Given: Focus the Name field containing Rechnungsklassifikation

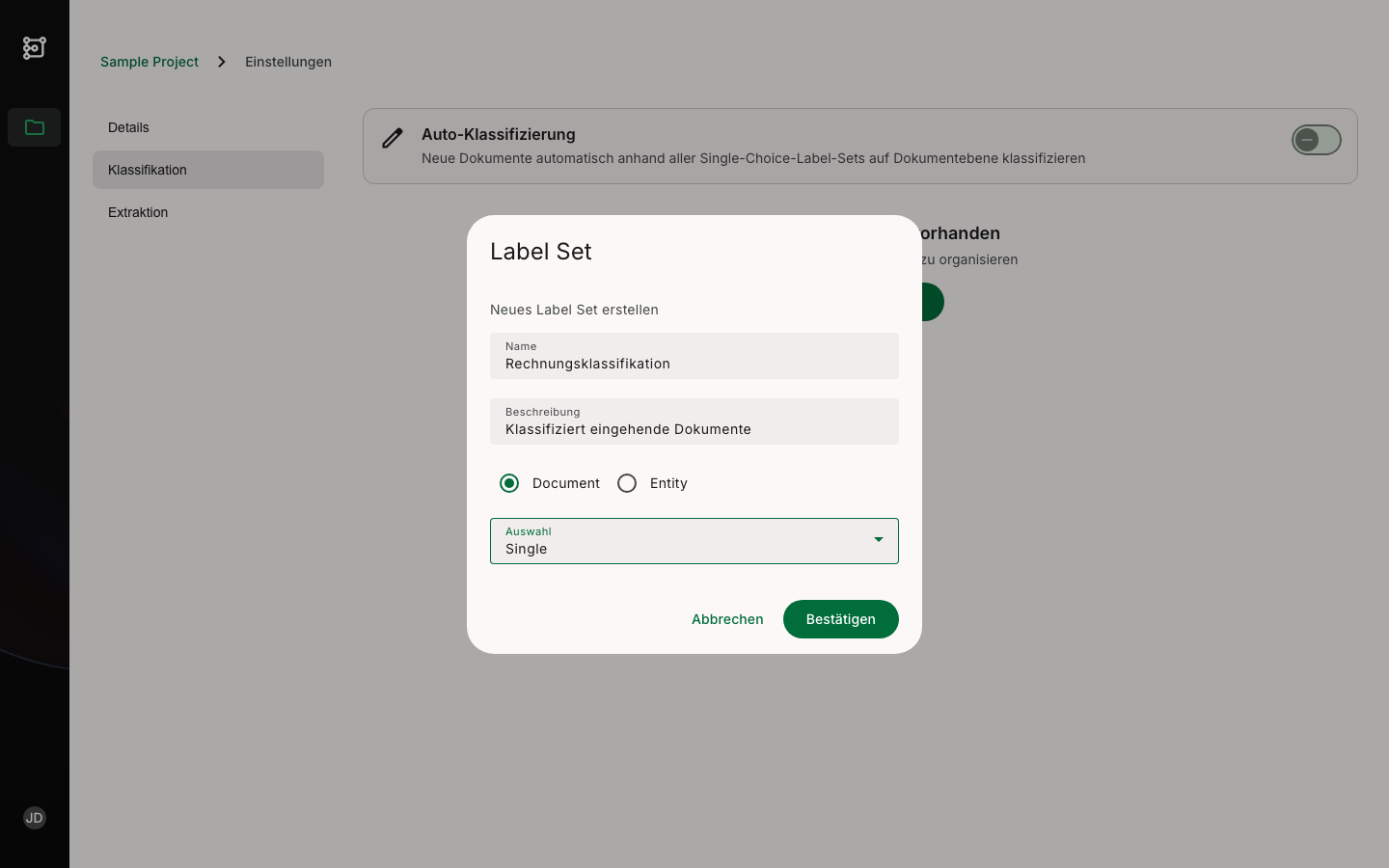Looking at the screenshot, I should point(694,357).
